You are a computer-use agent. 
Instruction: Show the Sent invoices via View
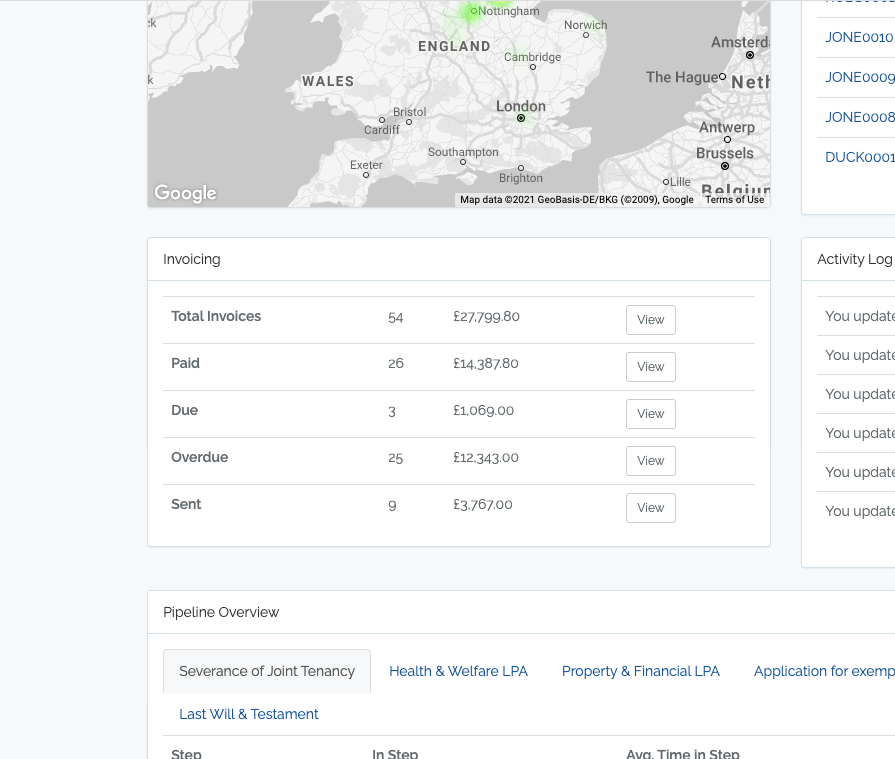(x=650, y=508)
